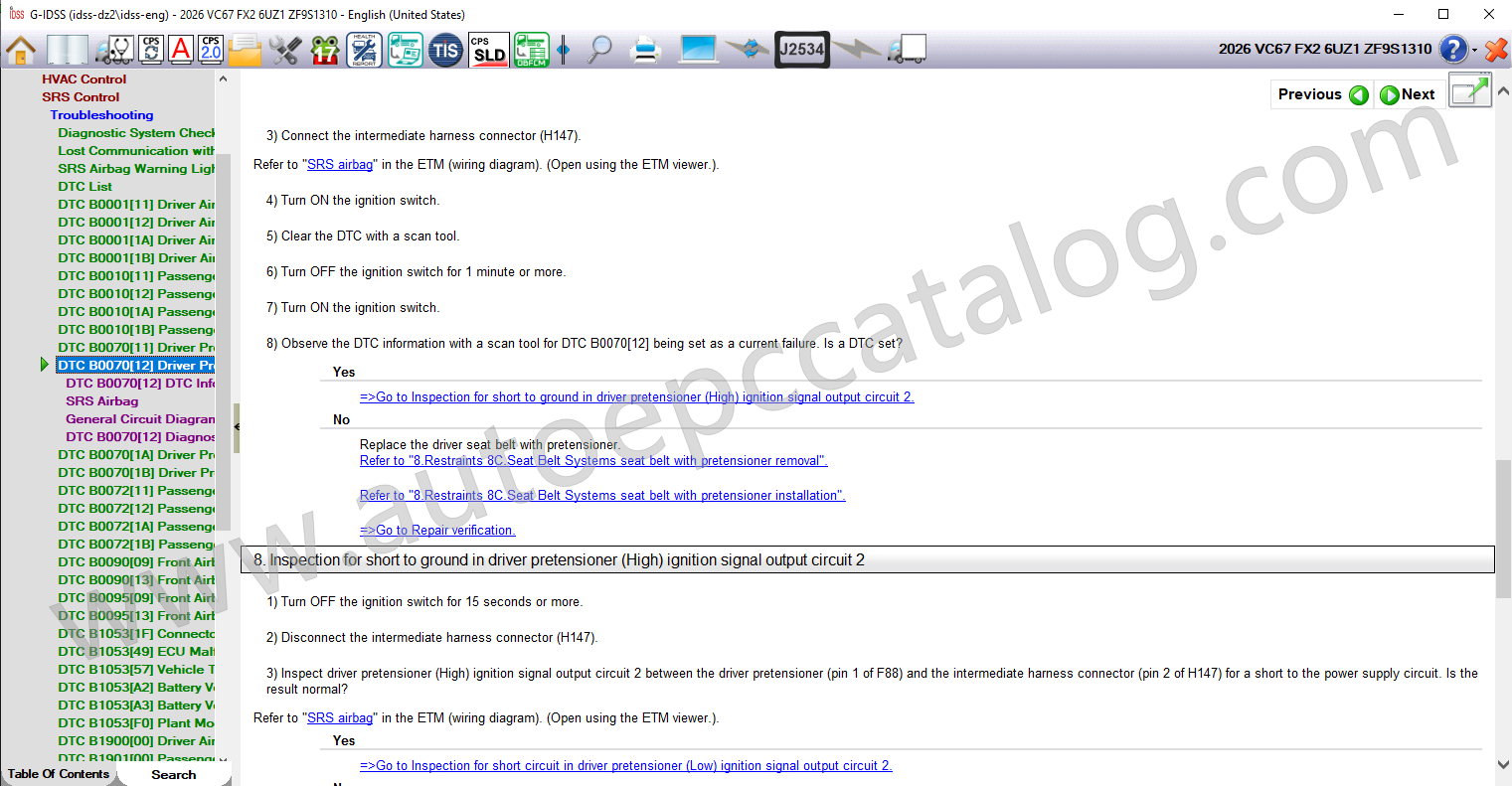Click the laptop computer icon
Image resolution: width=1512 pixels, height=786 pixels.
(x=699, y=49)
